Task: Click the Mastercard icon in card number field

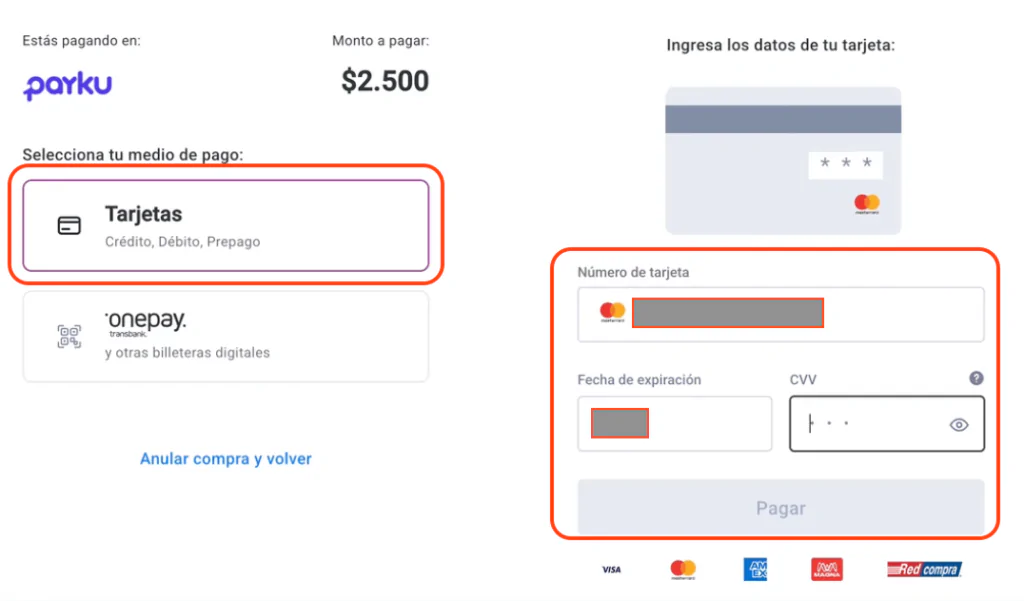Action: [x=612, y=312]
